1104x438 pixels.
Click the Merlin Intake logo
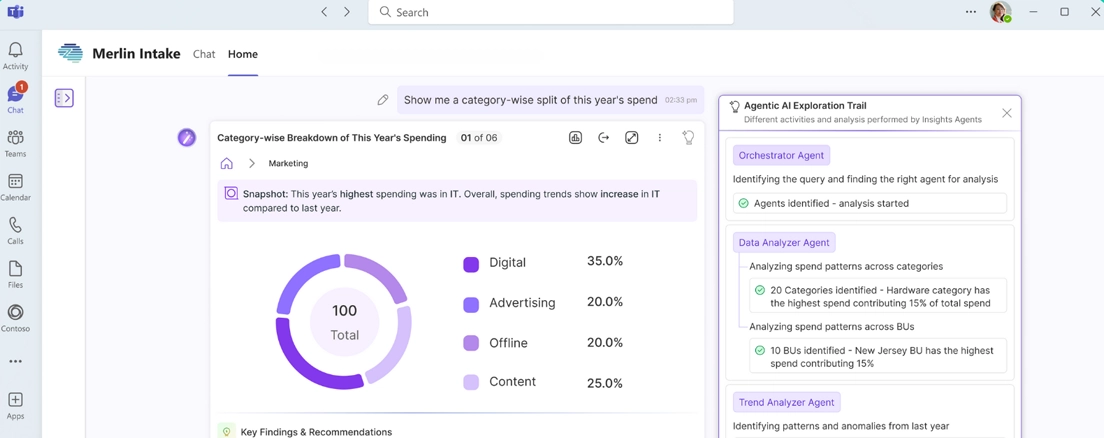[x=70, y=54]
